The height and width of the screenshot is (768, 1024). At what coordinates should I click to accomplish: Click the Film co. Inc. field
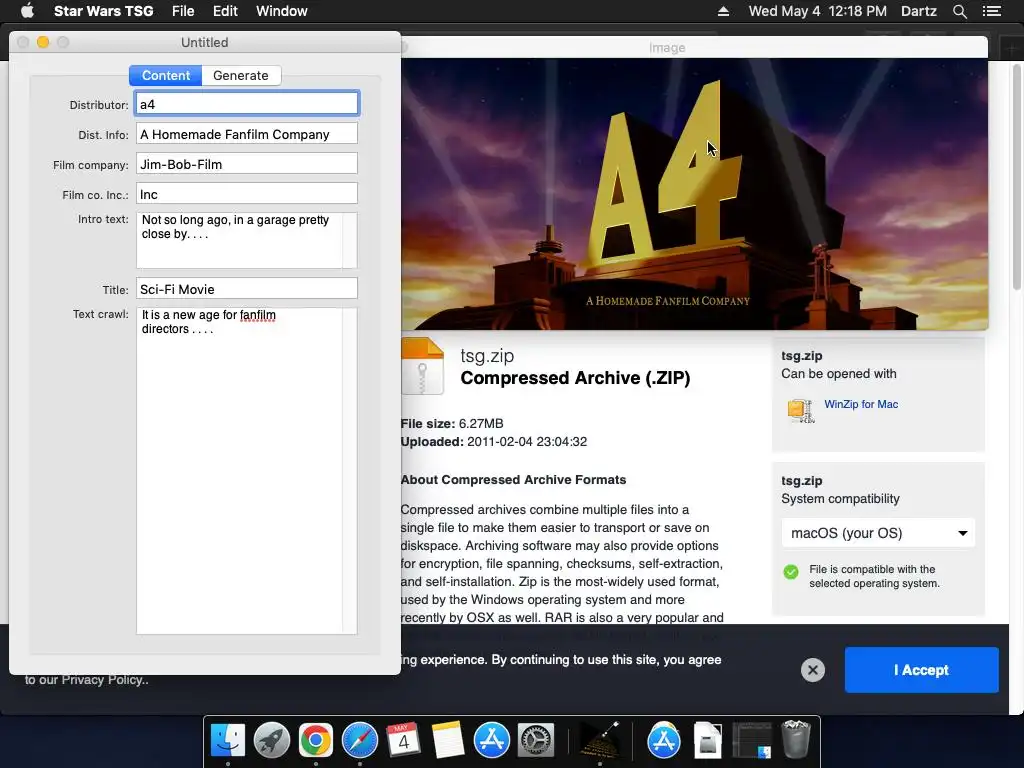click(x=247, y=194)
